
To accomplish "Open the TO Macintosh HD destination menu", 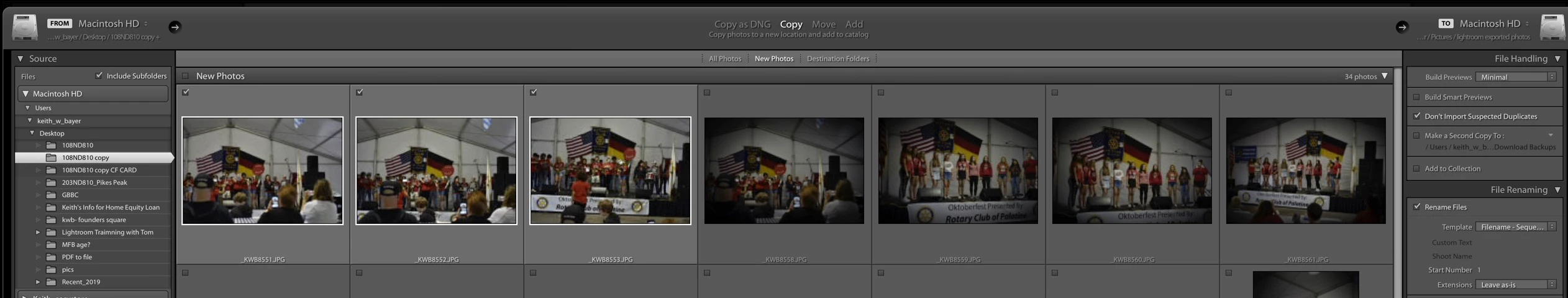I will (1494, 24).
